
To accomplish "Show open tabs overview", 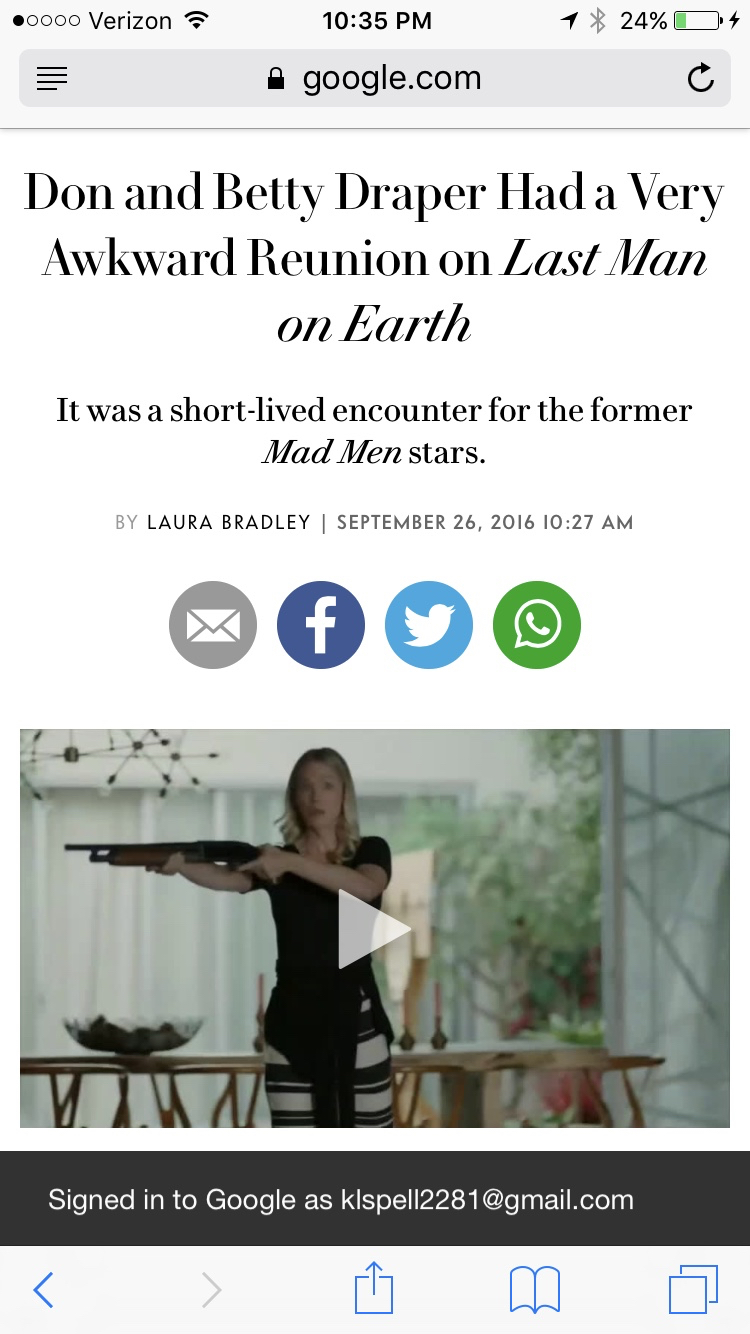I will pos(693,1290).
